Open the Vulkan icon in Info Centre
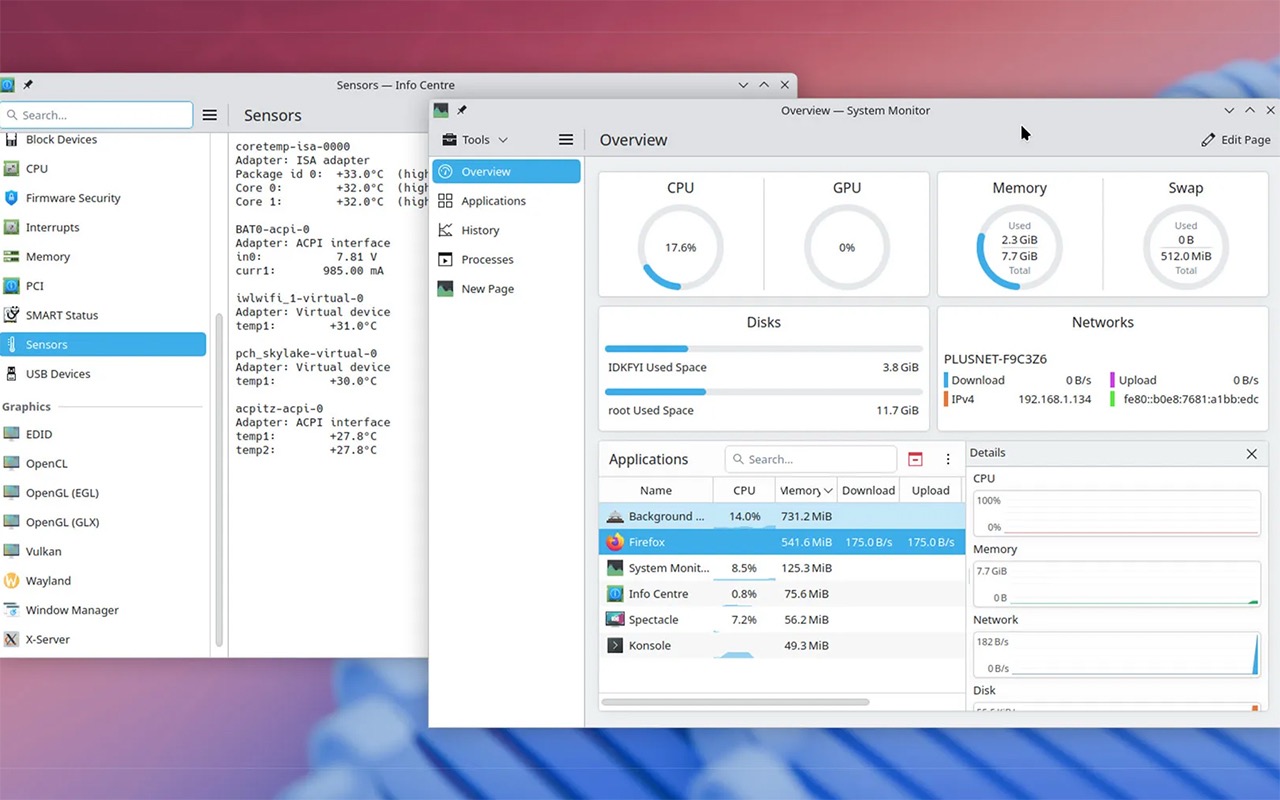Viewport: 1280px width, 800px height. coord(11,551)
